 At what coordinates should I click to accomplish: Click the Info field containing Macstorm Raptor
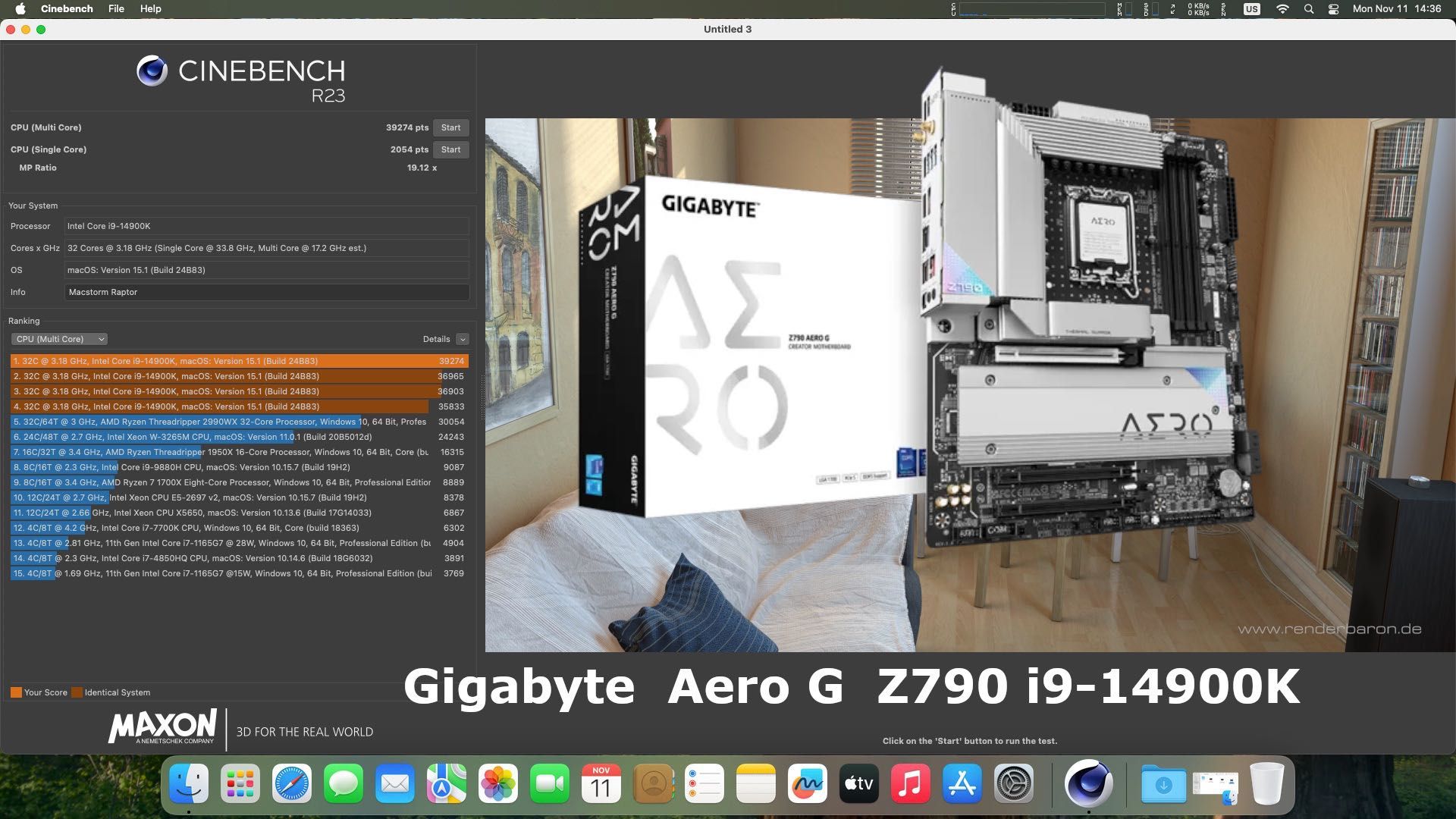267,292
